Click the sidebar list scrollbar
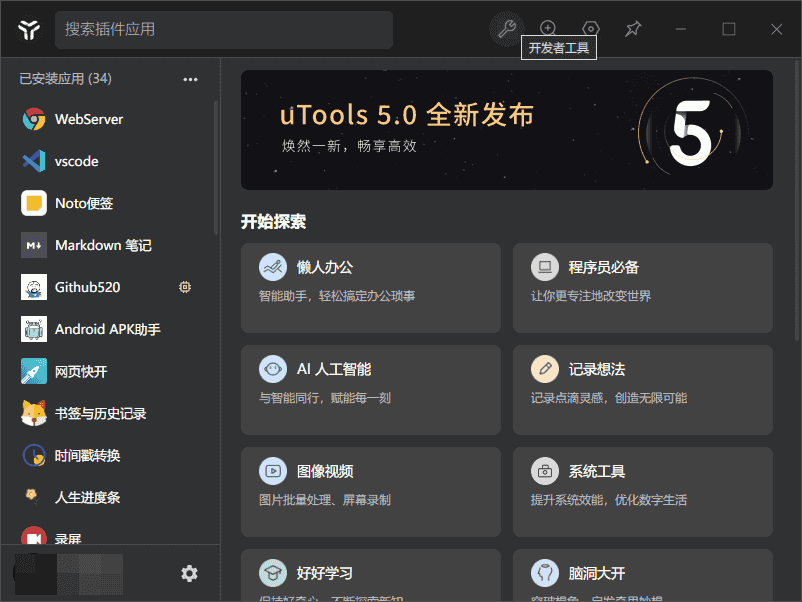The width and height of the screenshot is (802, 602). pyautogui.click(x=216, y=168)
